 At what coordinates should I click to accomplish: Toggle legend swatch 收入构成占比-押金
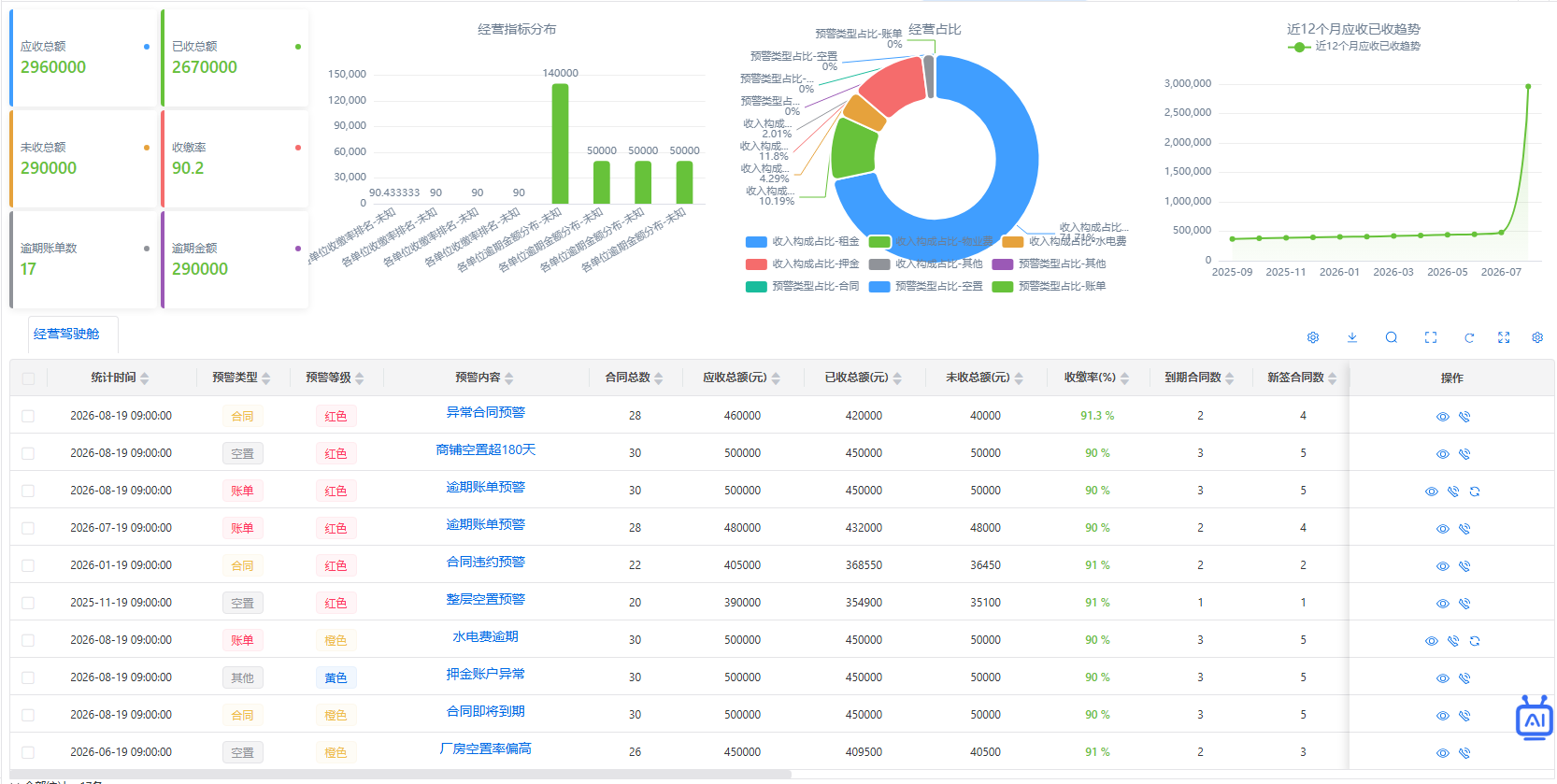(x=756, y=264)
